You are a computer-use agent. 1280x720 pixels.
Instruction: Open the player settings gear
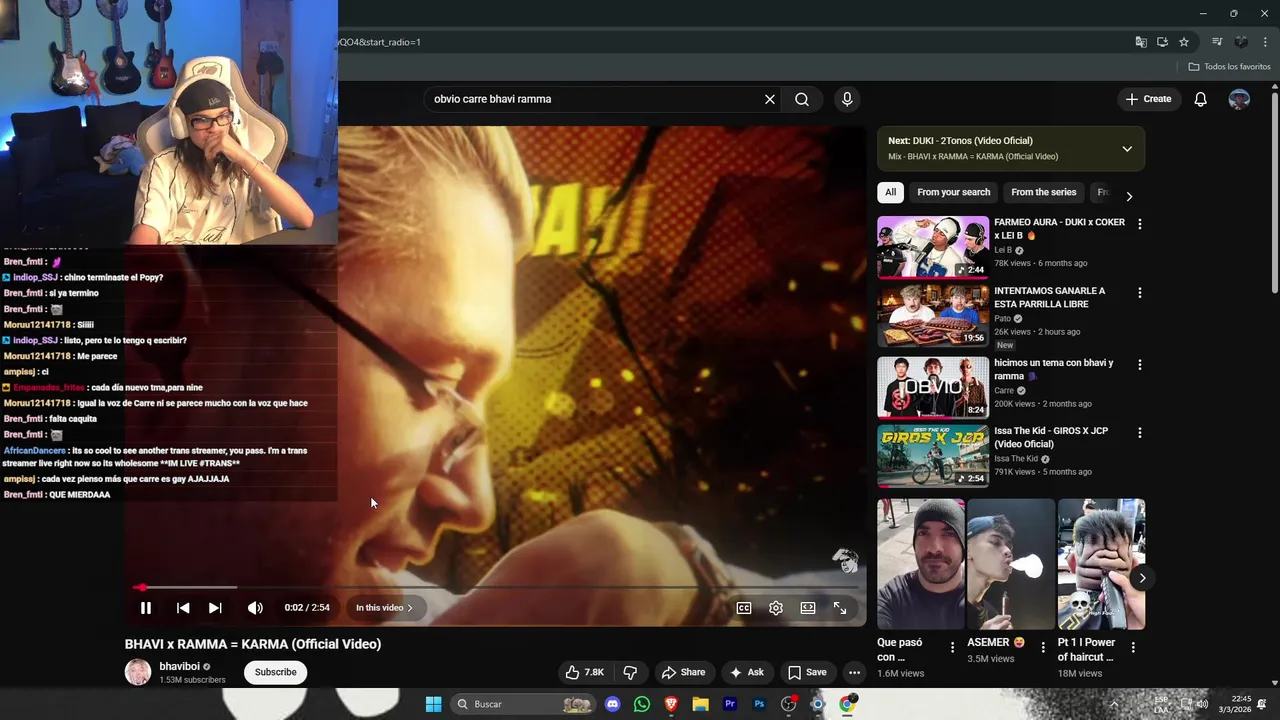(x=776, y=608)
